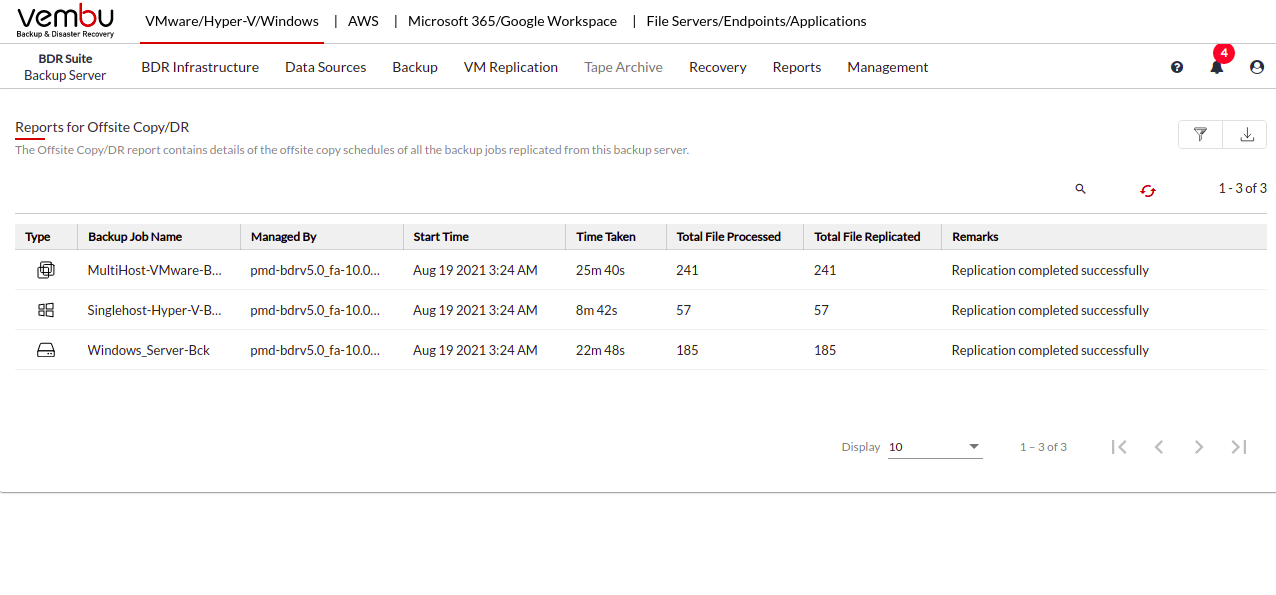
Task: Click the 25m 40s time taken value
Action: coord(601,270)
